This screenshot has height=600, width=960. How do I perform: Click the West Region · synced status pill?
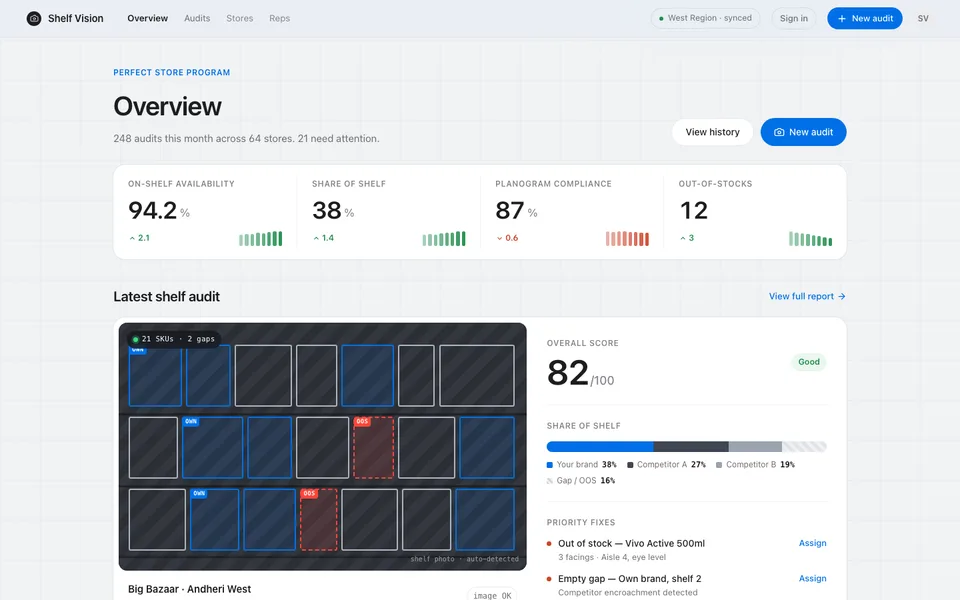pos(705,18)
